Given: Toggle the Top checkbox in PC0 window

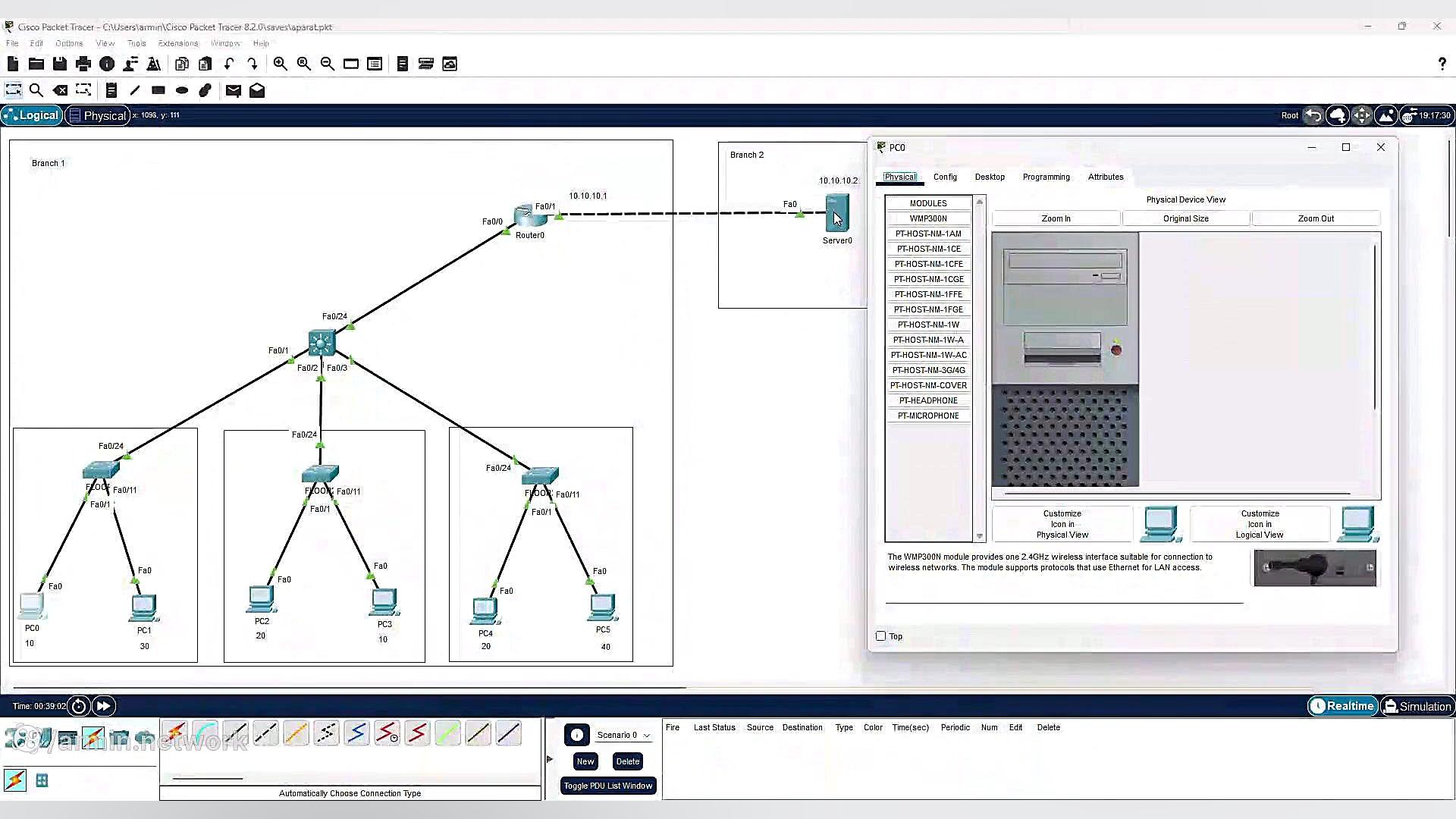Looking at the screenshot, I should tap(880, 636).
